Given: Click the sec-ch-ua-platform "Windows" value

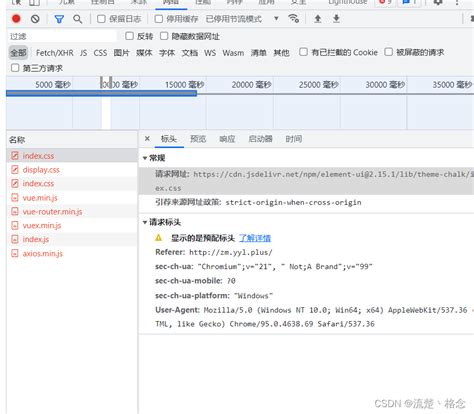Looking at the screenshot, I should point(253,296).
